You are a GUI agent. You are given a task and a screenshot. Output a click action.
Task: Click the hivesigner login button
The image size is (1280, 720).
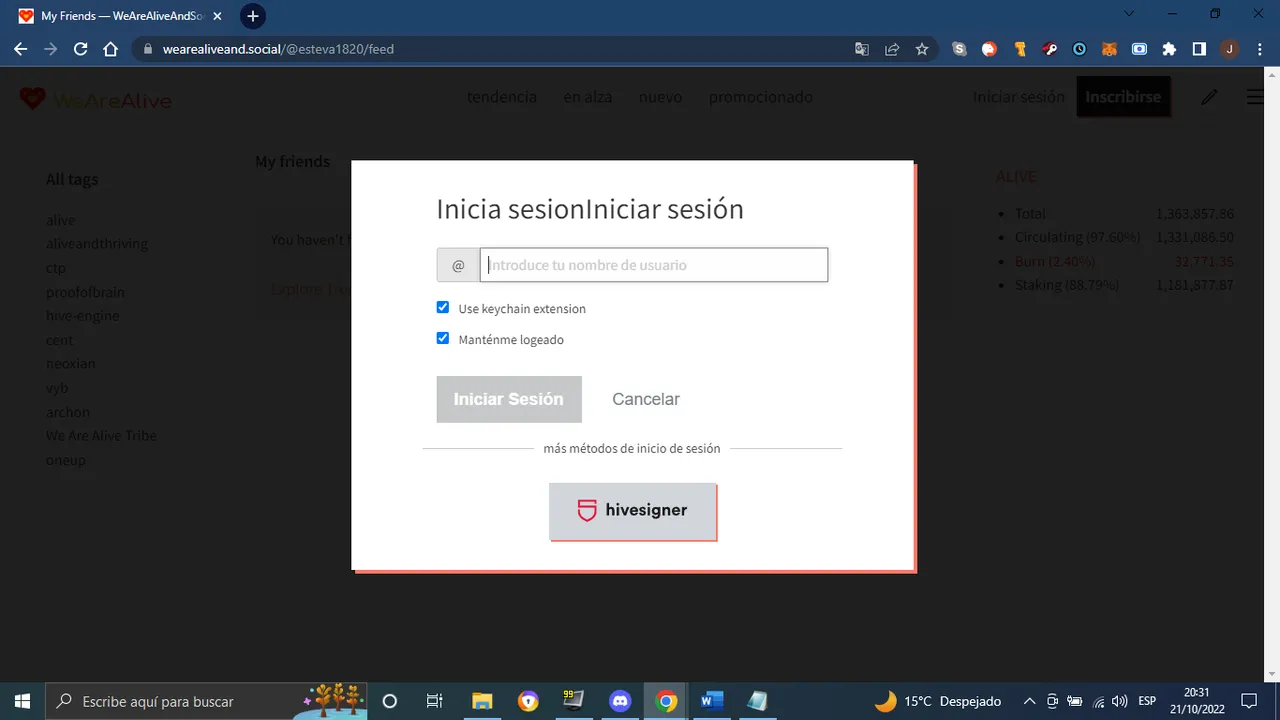click(633, 511)
